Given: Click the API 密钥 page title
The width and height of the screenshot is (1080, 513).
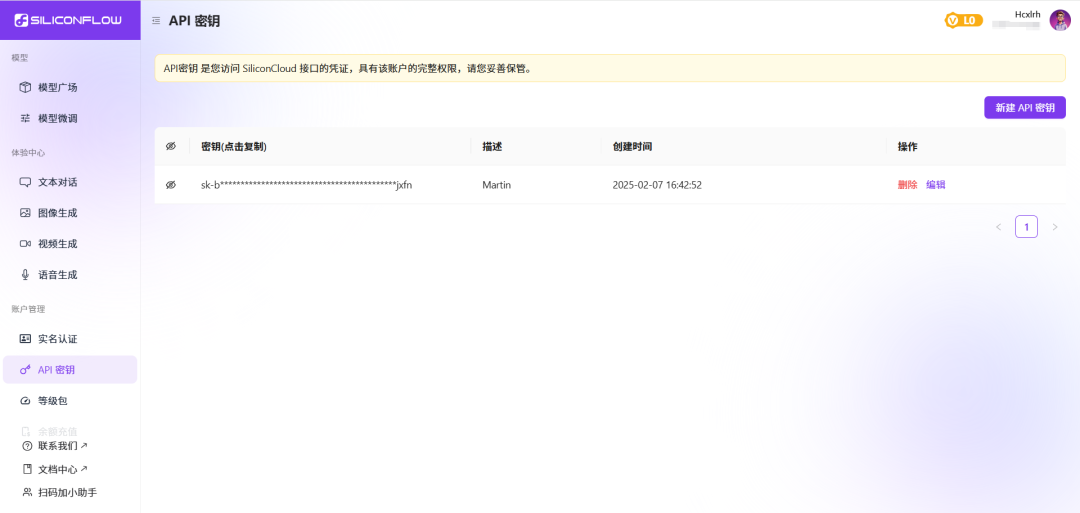Looking at the screenshot, I should point(194,21).
